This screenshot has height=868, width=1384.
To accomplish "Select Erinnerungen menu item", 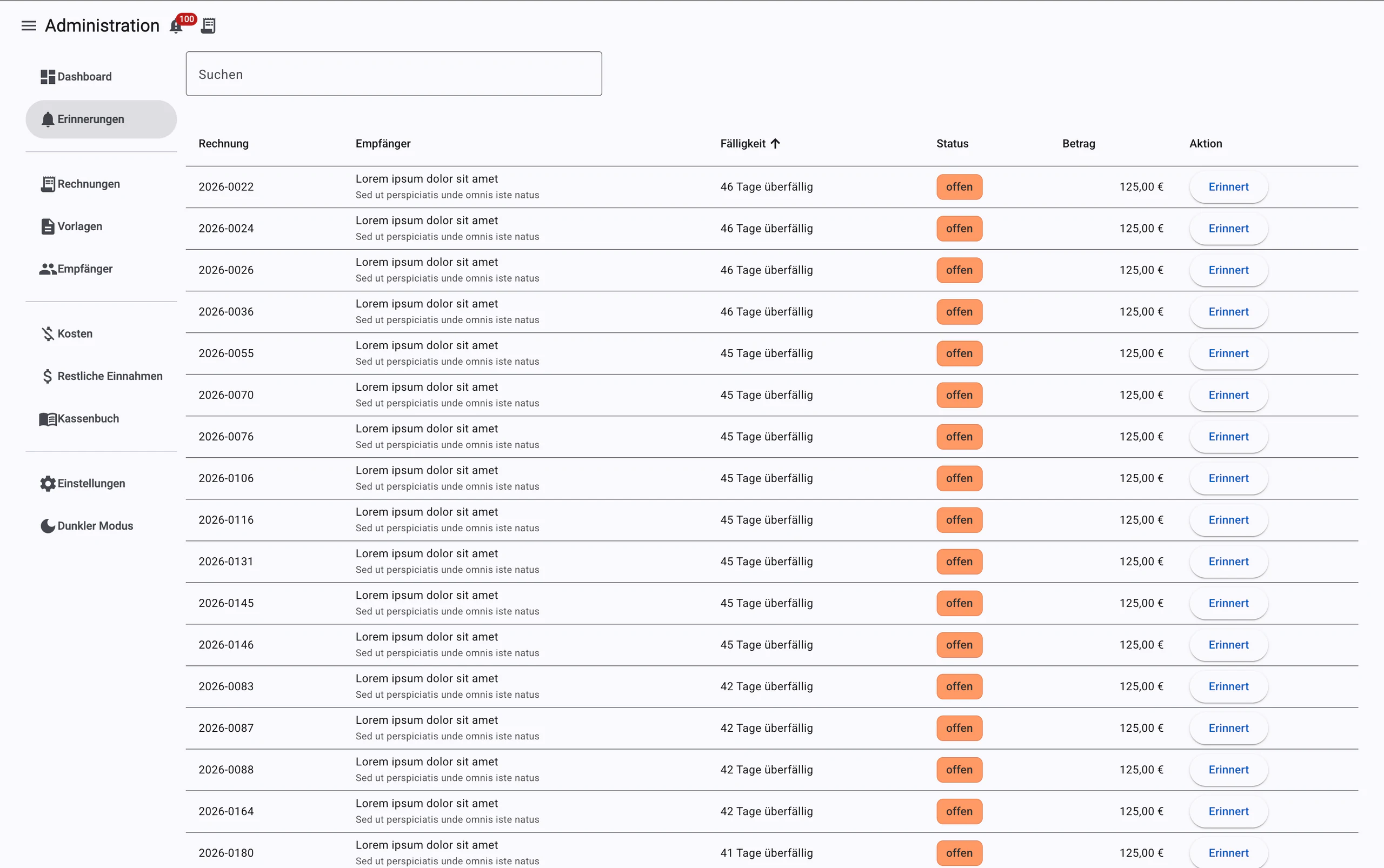I will coord(101,119).
